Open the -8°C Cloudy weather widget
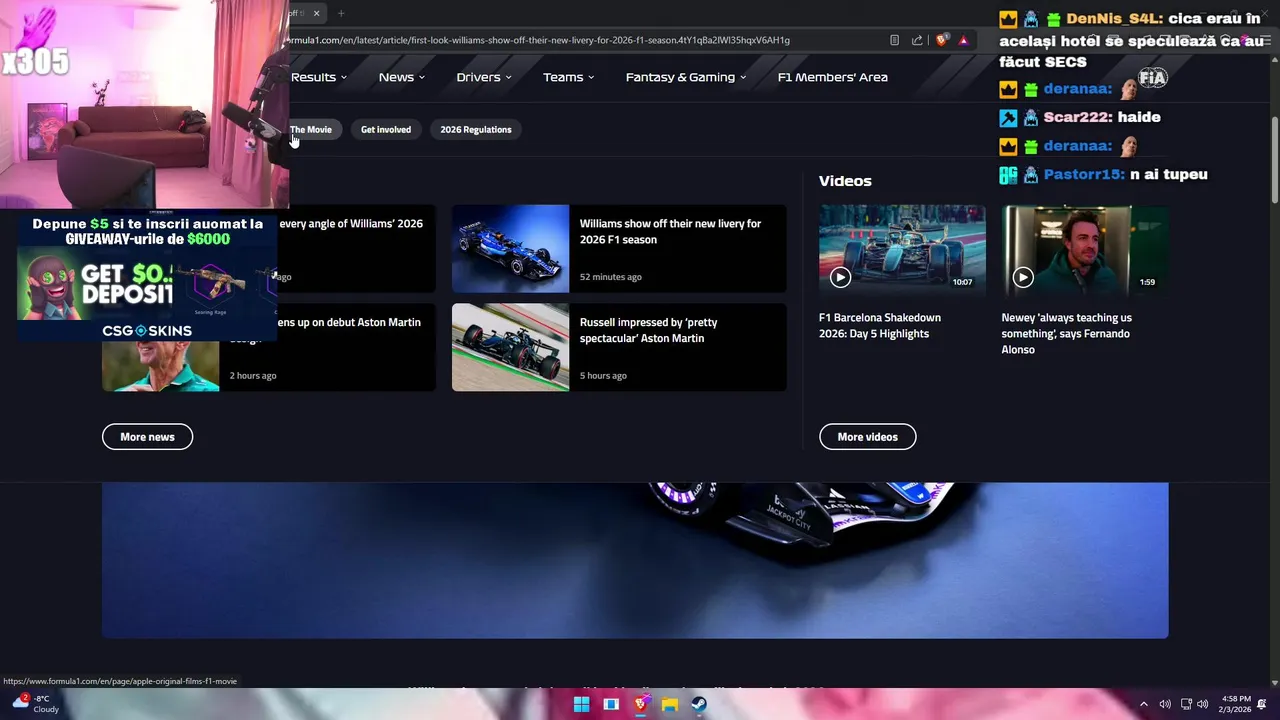The image size is (1280, 720). pos(34,704)
